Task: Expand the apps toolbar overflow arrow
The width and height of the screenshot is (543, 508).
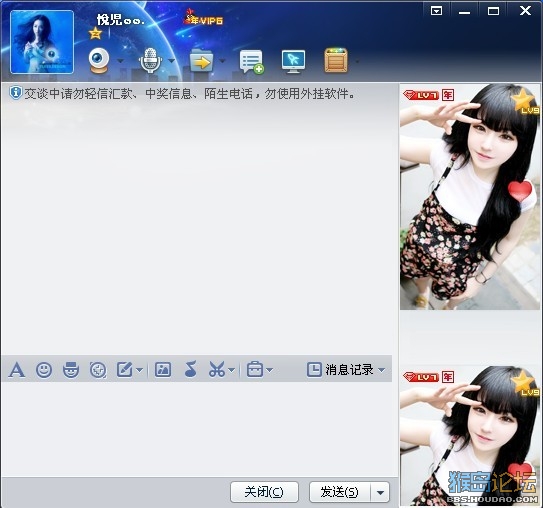Action: 357,61
